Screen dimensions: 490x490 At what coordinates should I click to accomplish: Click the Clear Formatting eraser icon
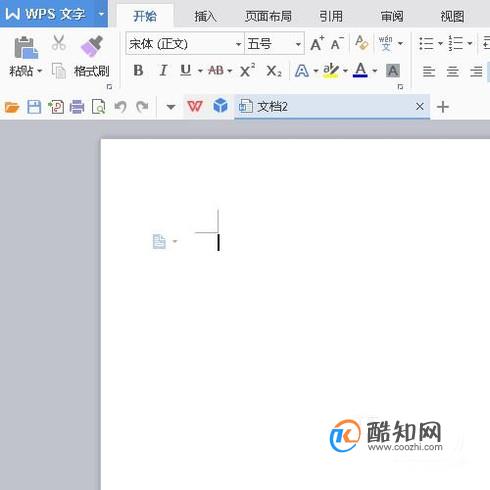(361, 43)
